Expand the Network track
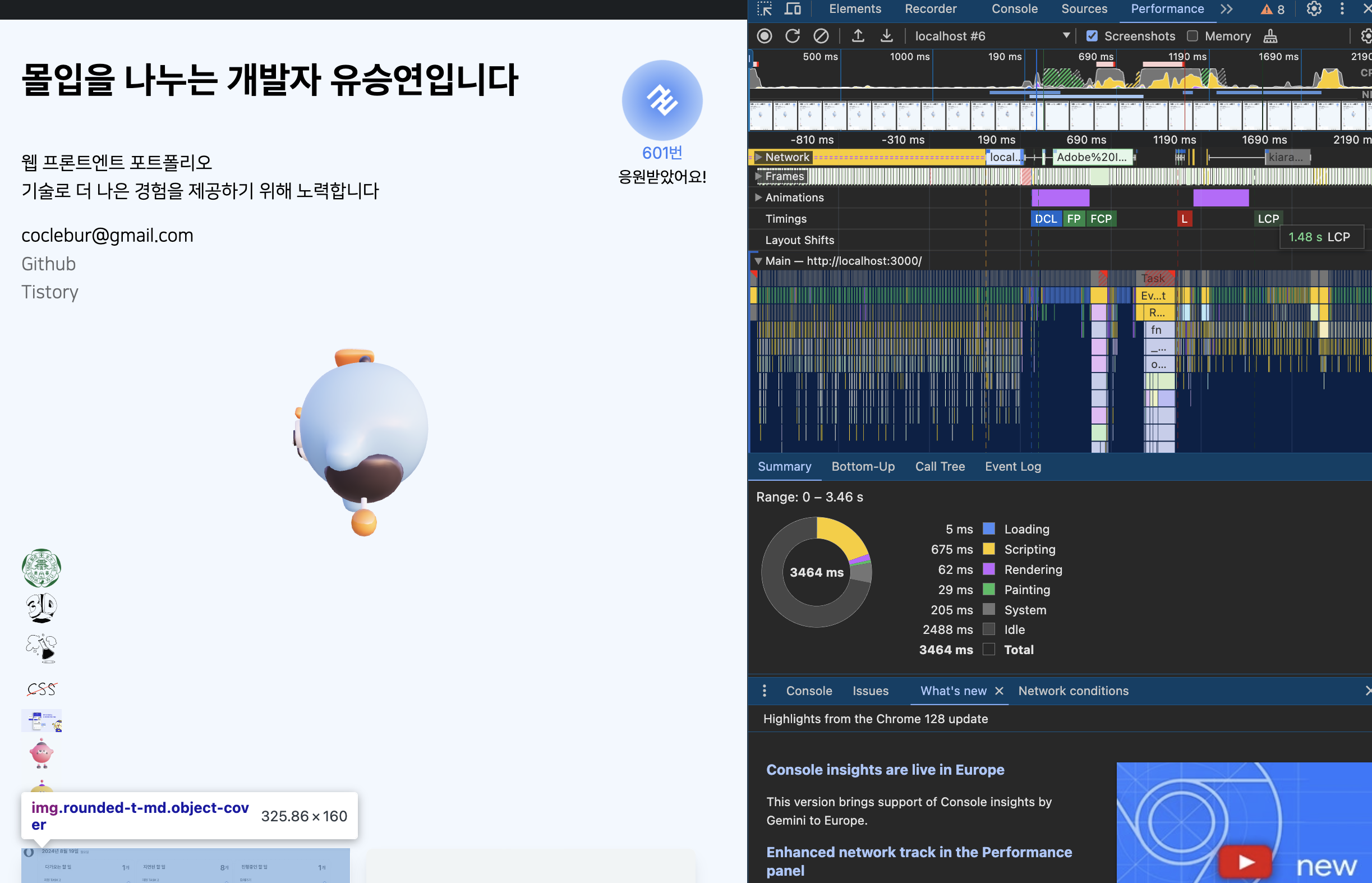The width and height of the screenshot is (1372, 883). pos(758,157)
